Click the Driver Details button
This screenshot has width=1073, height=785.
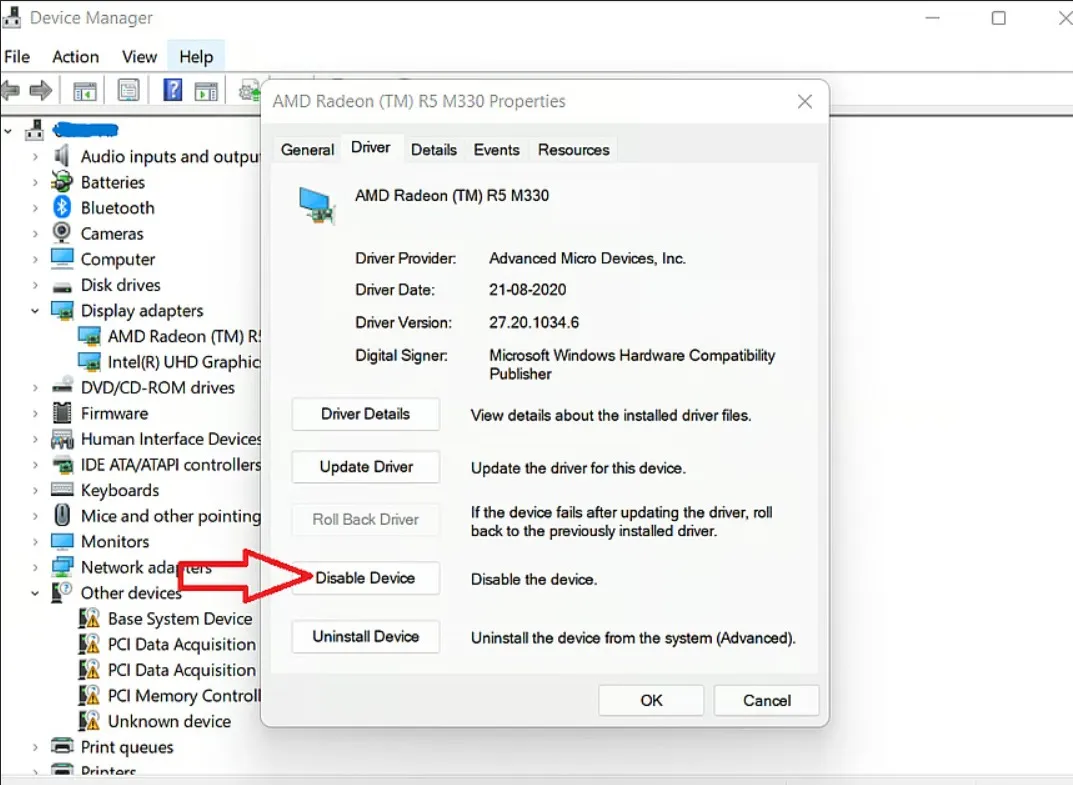(x=365, y=414)
